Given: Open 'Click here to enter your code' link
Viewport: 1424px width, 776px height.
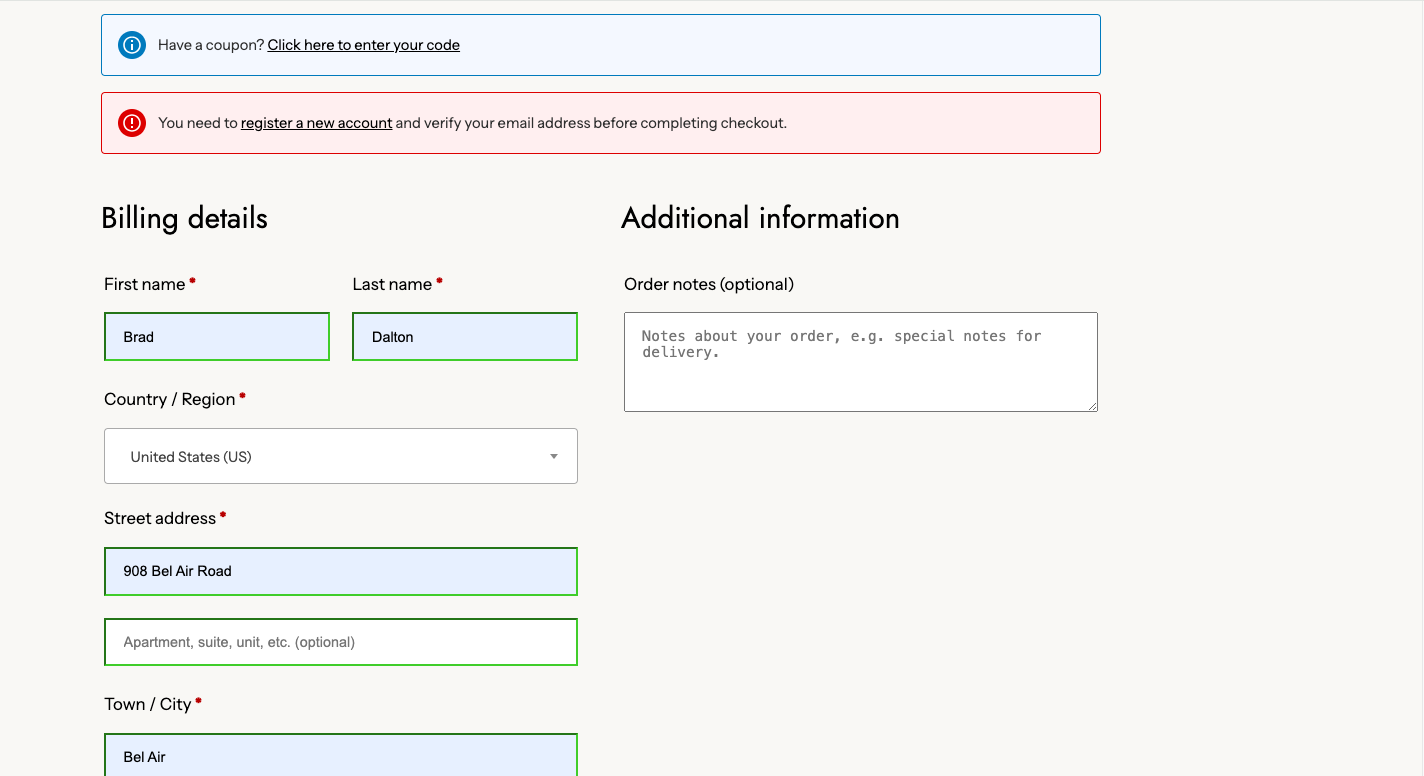Looking at the screenshot, I should coord(363,45).
